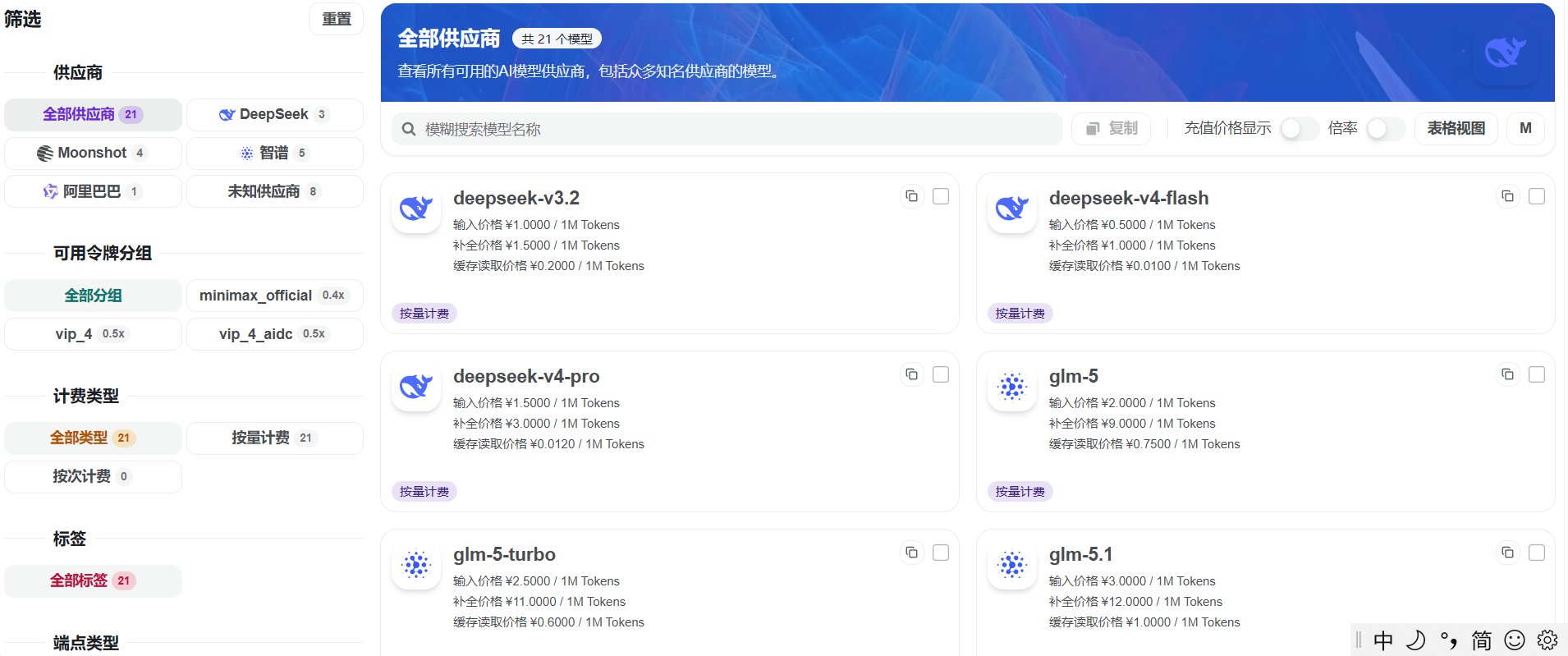
Task: Filter by 按量计费 billing type
Action: 274,438
